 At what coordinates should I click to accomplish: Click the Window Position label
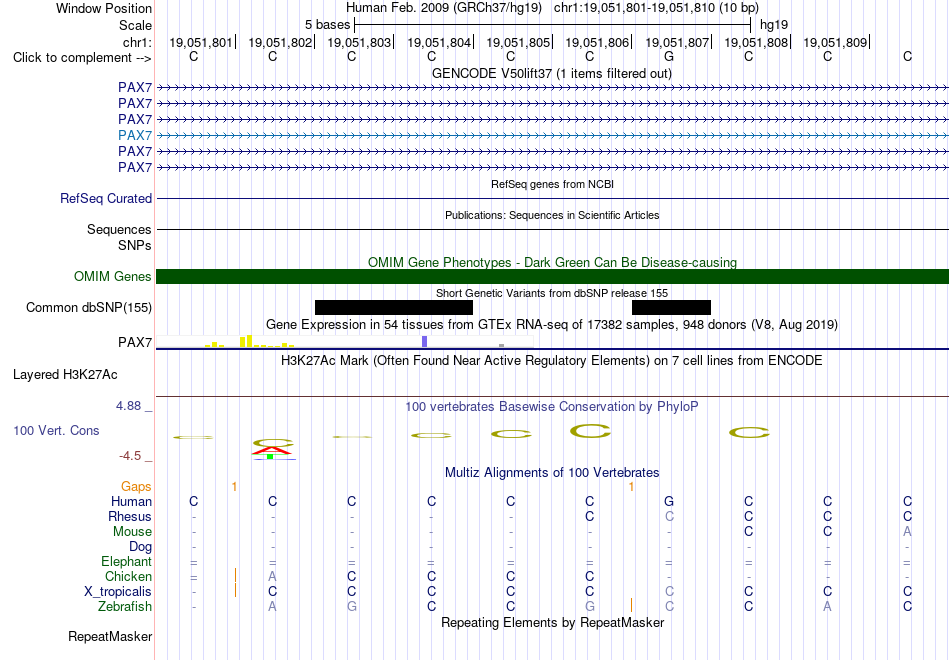104,8
